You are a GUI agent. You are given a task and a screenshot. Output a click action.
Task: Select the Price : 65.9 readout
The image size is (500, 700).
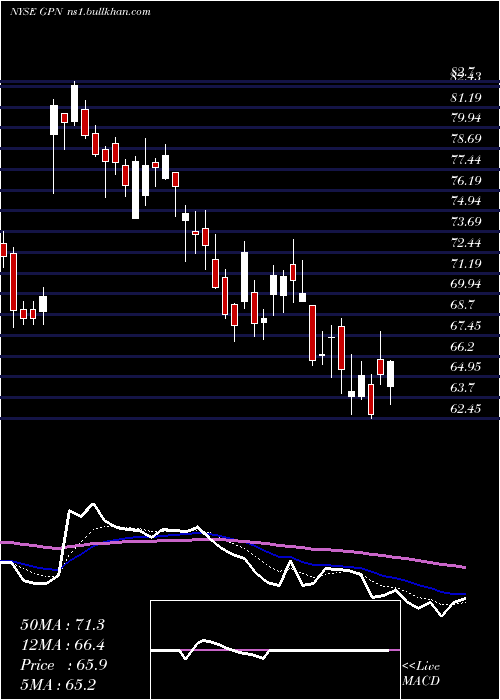click(64, 665)
